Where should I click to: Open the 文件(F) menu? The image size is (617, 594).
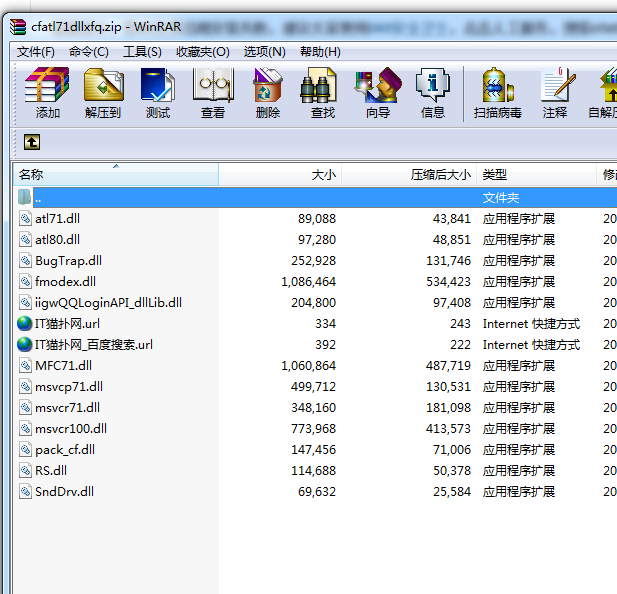coord(35,52)
